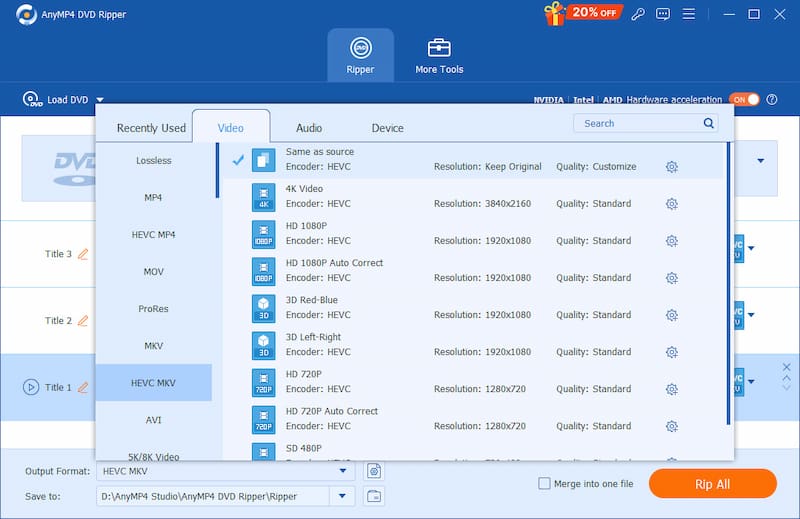Expand the Title 2 format dropdown arrow

point(751,315)
